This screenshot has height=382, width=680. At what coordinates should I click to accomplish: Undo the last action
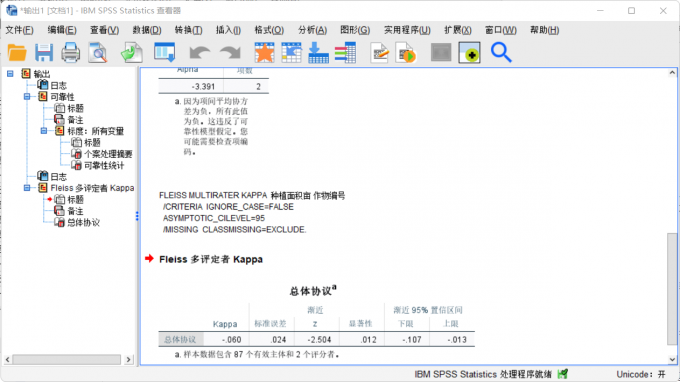[199, 53]
